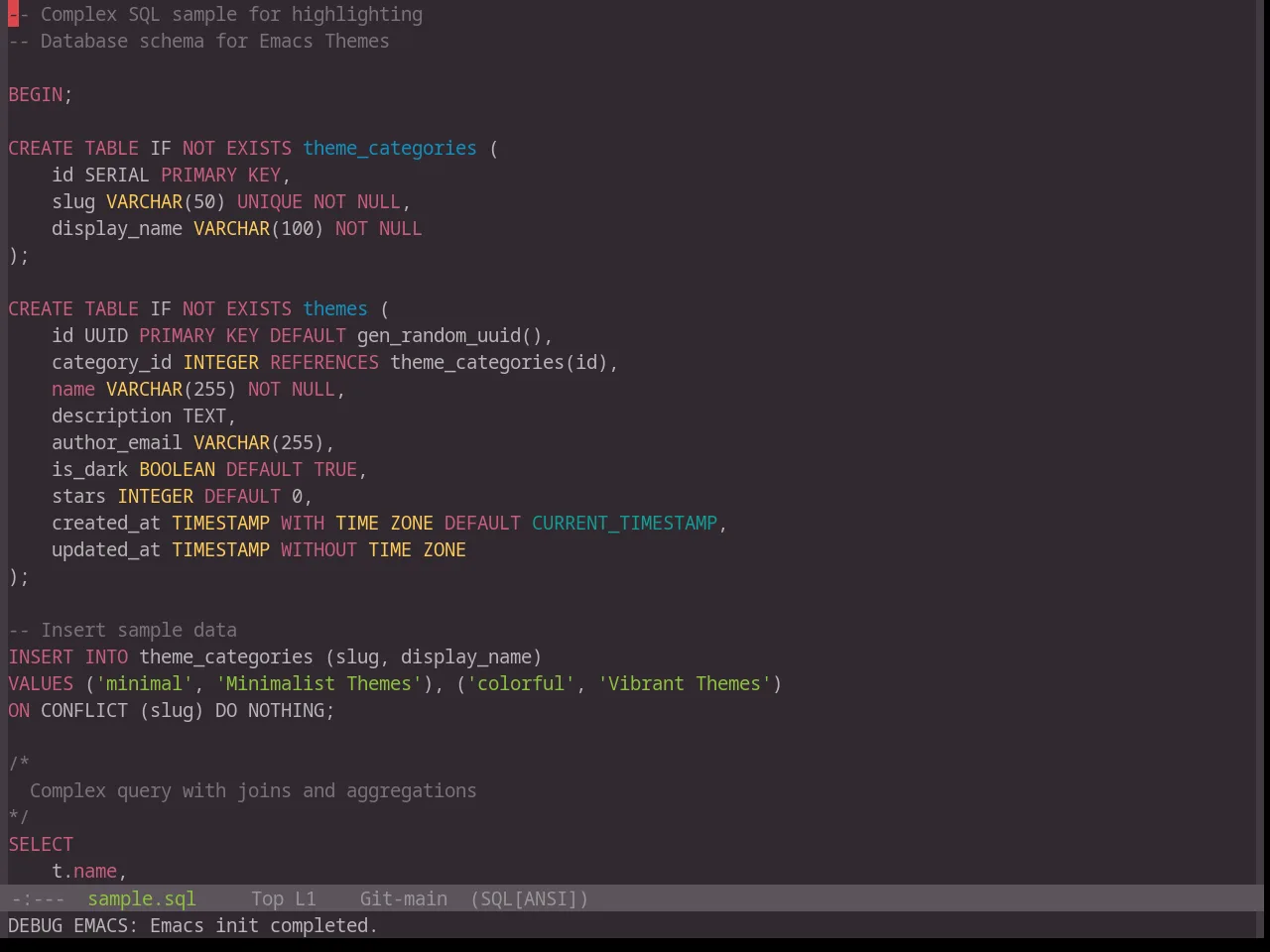Viewport: 1270px width, 952px height.
Task: Click the 'Complex SQL sample for highlighting' comment
Action: pos(215,14)
